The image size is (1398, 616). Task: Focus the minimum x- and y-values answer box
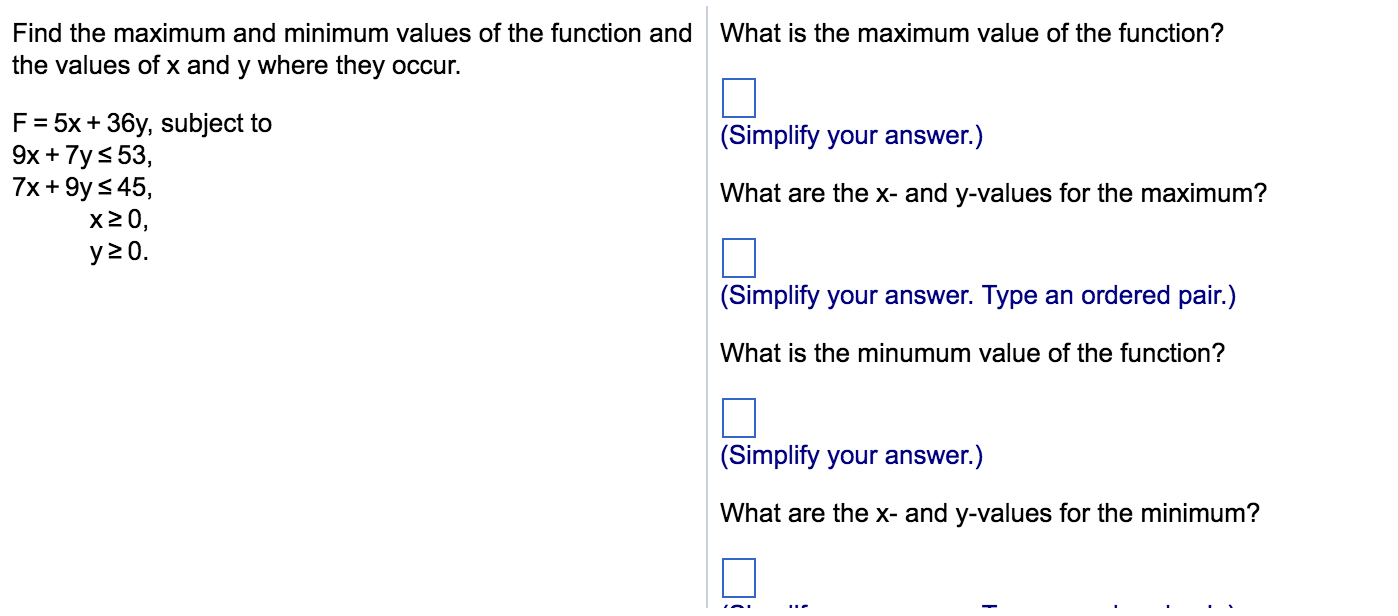tap(738, 577)
